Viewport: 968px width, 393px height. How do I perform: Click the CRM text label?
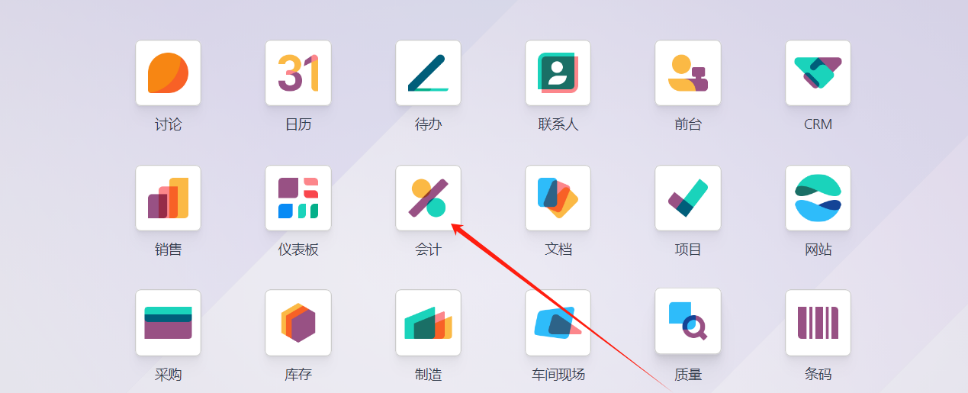pyautogui.click(x=818, y=125)
